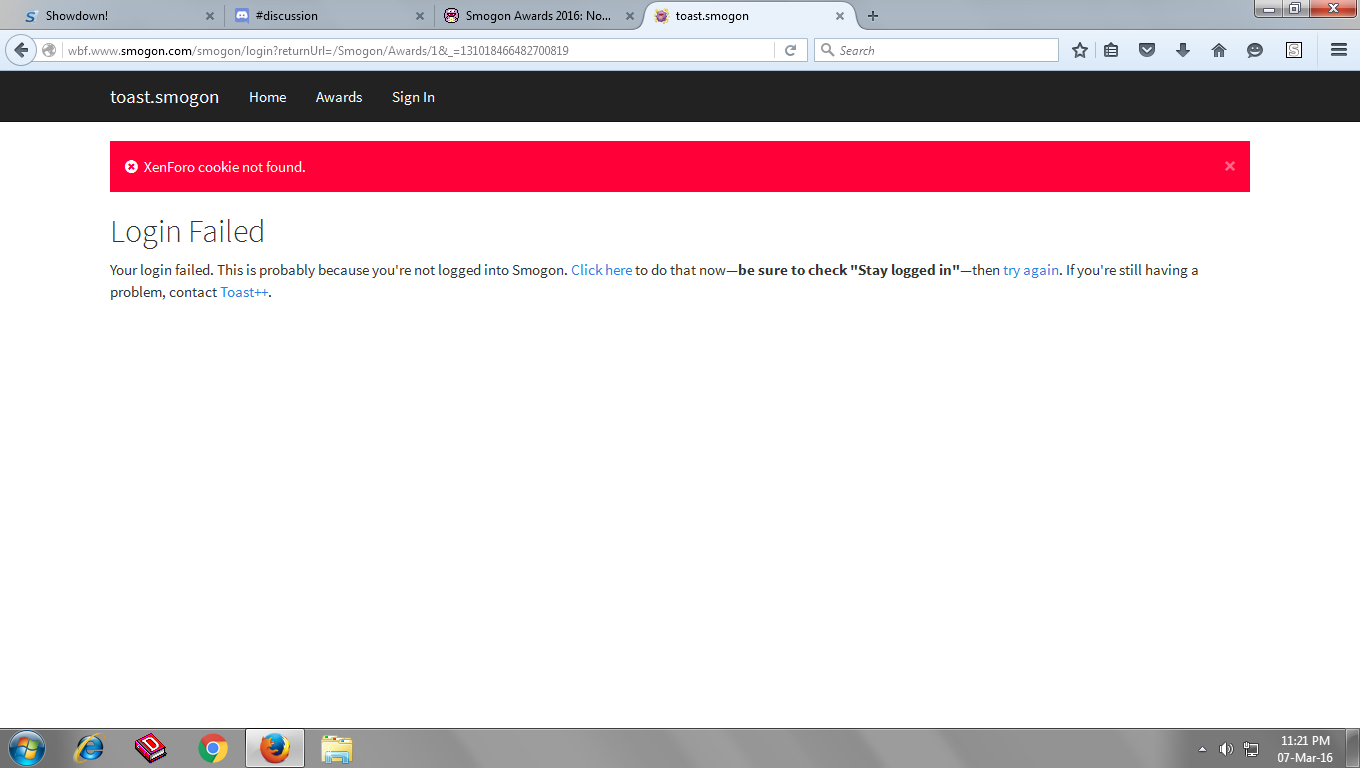Open the red book app on taskbar
Image resolution: width=1360 pixels, height=768 pixels.
151,748
